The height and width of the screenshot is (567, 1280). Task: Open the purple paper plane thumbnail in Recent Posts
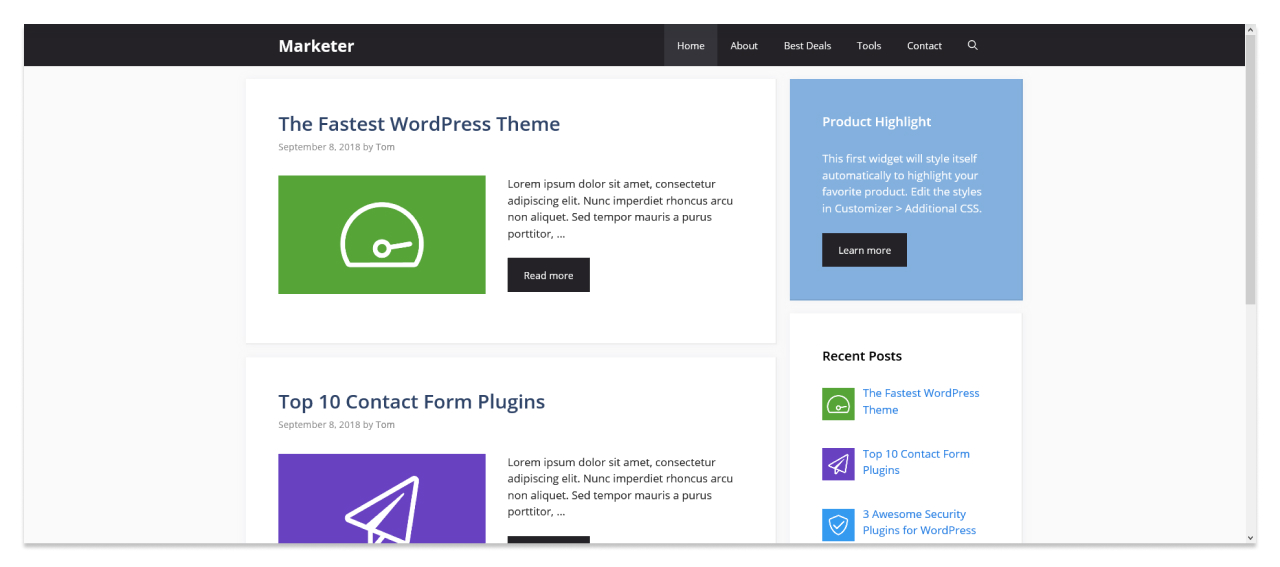(x=838, y=464)
